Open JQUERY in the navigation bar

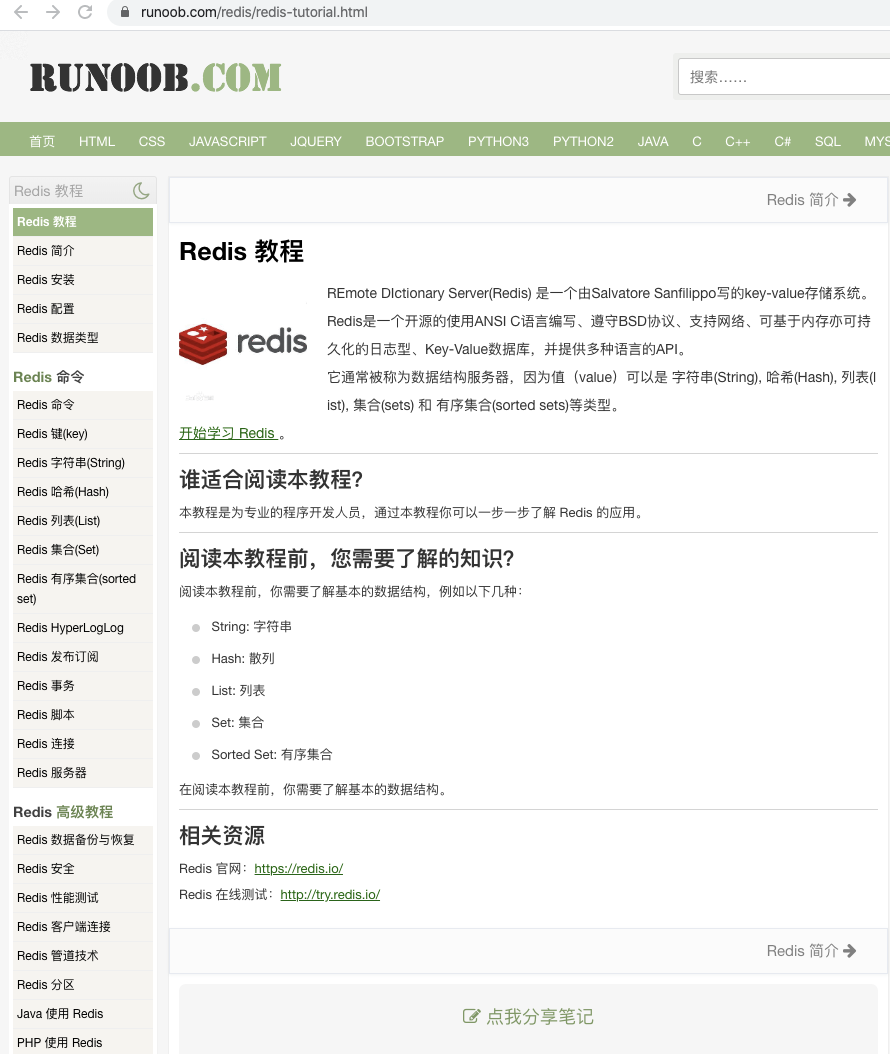click(316, 141)
